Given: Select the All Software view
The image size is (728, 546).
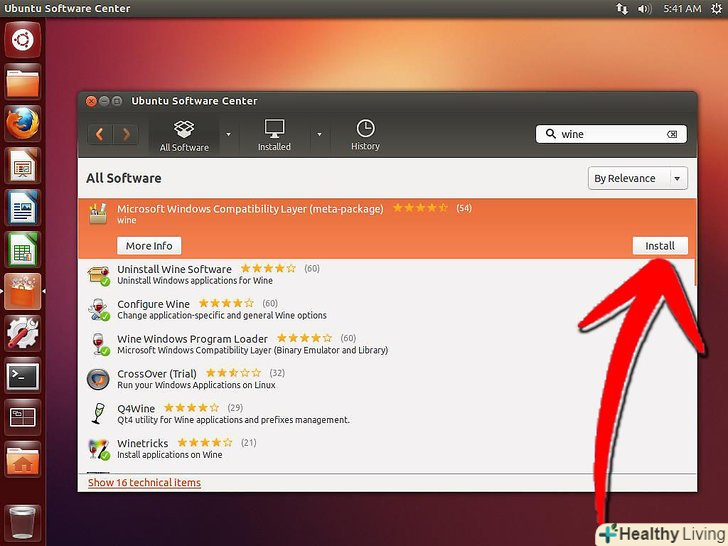Looking at the screenshot, I should pyautogui.click(x=184, y=135).
